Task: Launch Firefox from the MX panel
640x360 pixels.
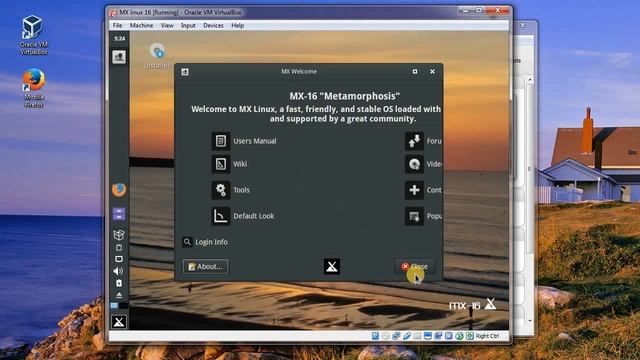Action: 119,190
